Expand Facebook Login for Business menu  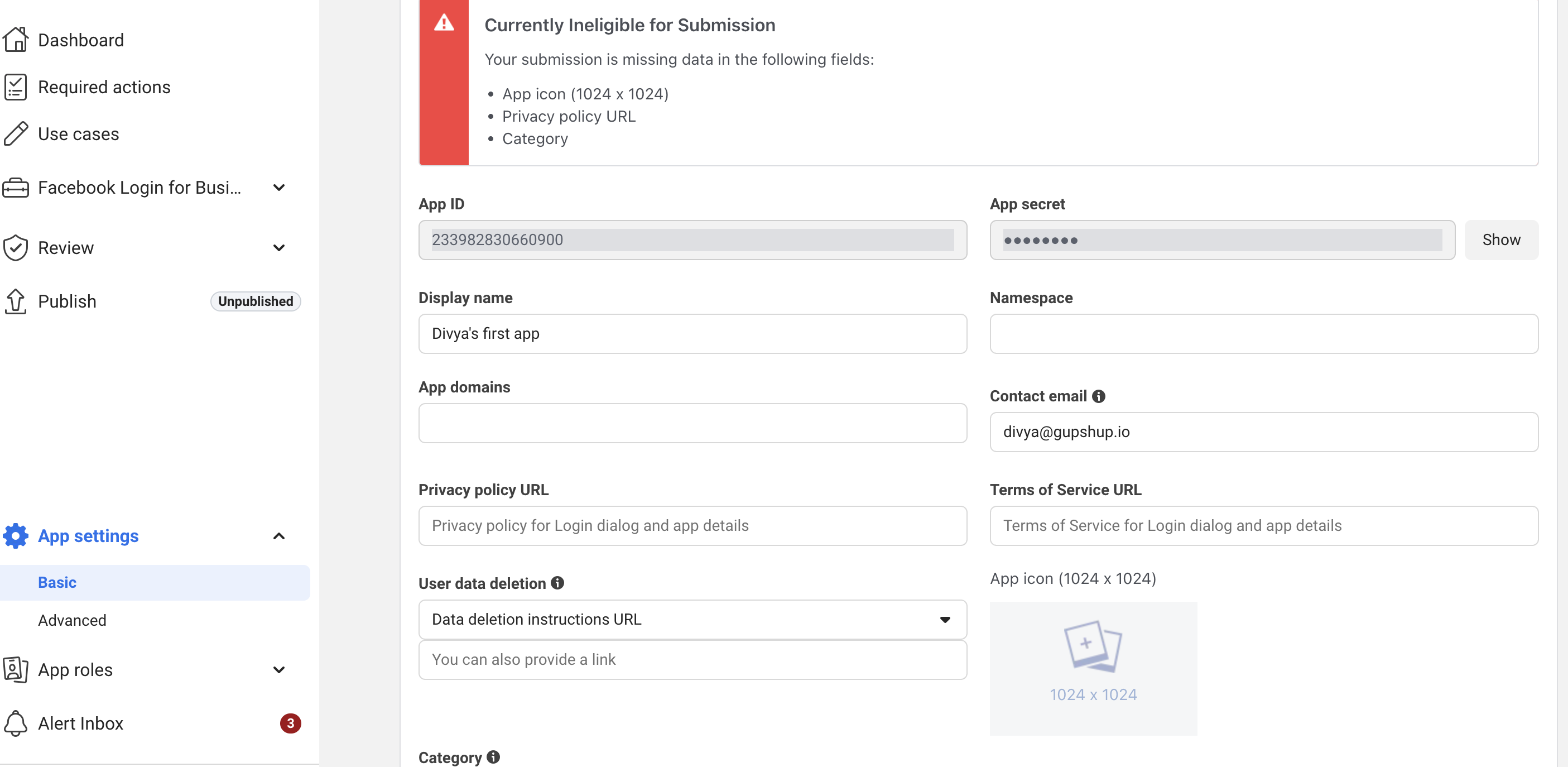[x=279, y=188]
